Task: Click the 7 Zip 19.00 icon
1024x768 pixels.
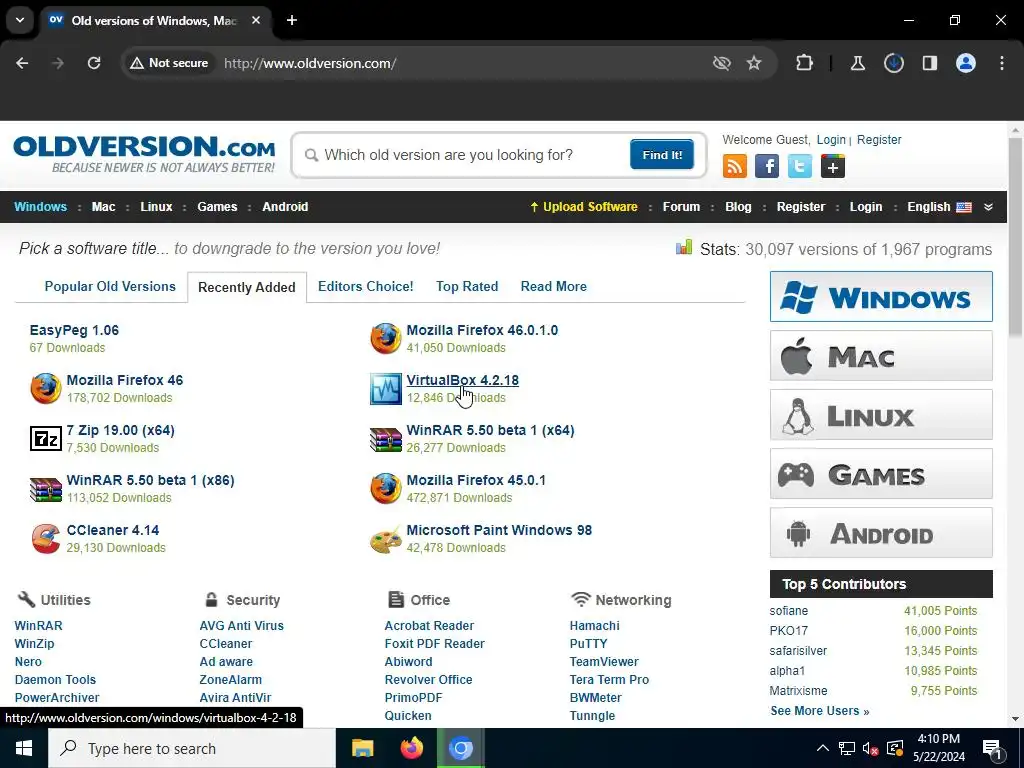Action: 46,438
